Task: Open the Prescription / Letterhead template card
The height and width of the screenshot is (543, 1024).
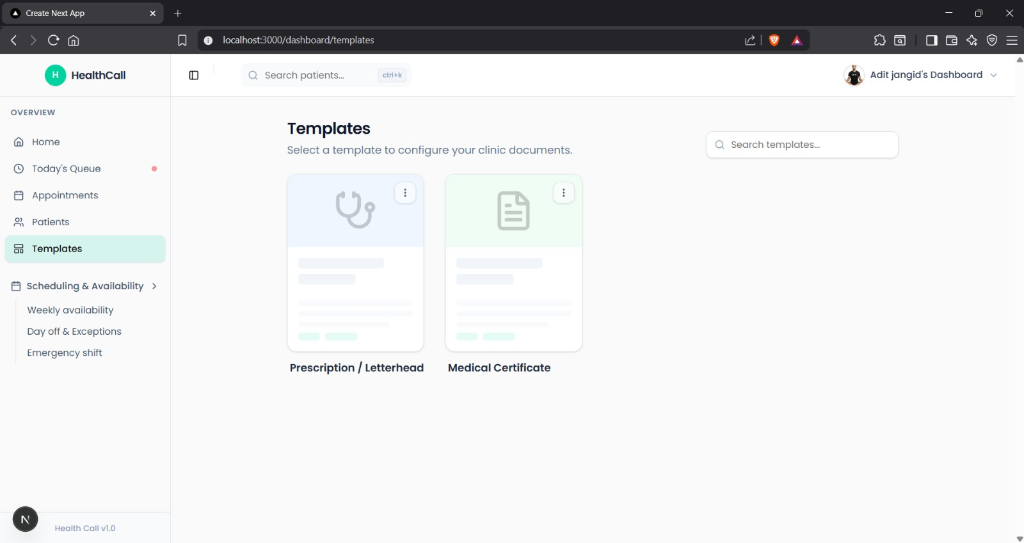Action: pos(355,263)
